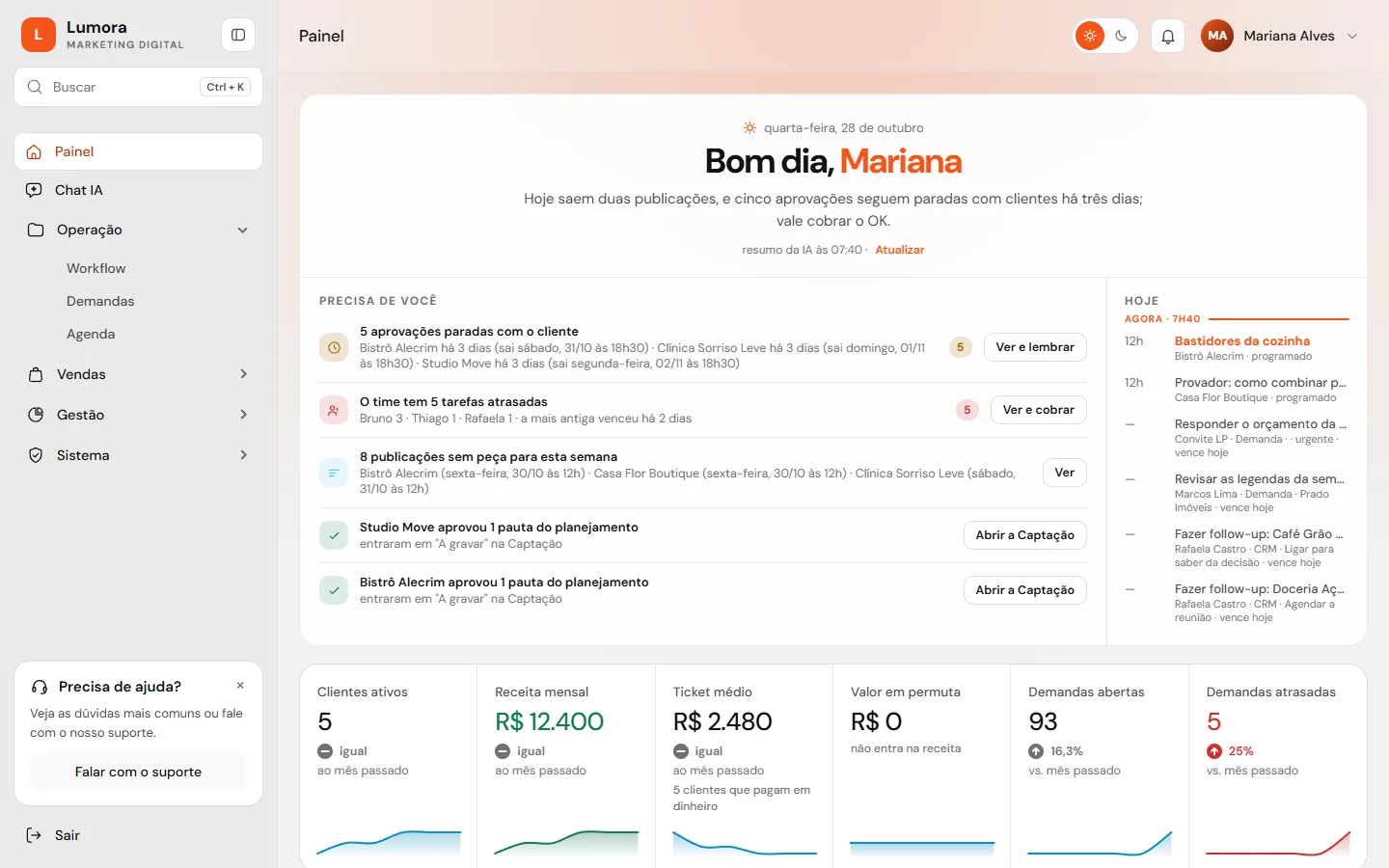Switch to light theme sun toggle
Viewport: 1389px width, 868px height.
click(x=1090, y=36)
